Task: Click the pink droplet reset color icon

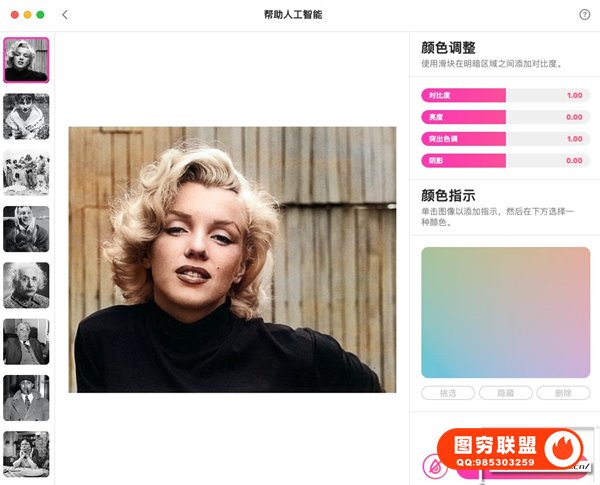Action: click(435, 466)
